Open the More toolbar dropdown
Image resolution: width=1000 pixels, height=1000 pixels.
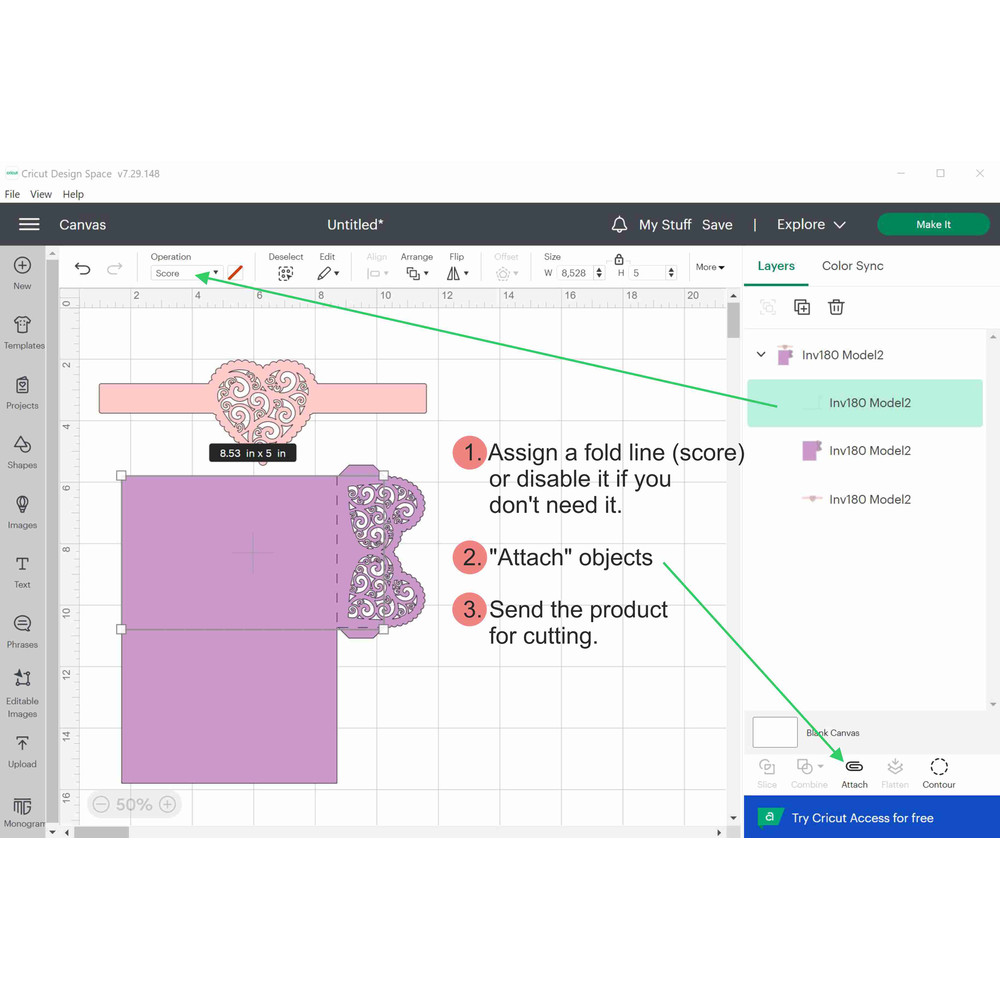(x=710, y=267)
